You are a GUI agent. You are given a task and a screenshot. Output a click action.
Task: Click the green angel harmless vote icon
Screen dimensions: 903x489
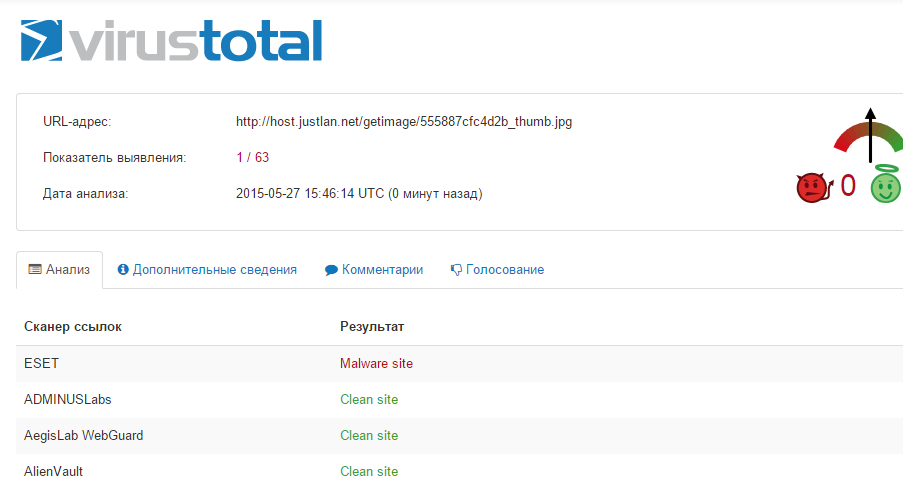pos(886,184)
